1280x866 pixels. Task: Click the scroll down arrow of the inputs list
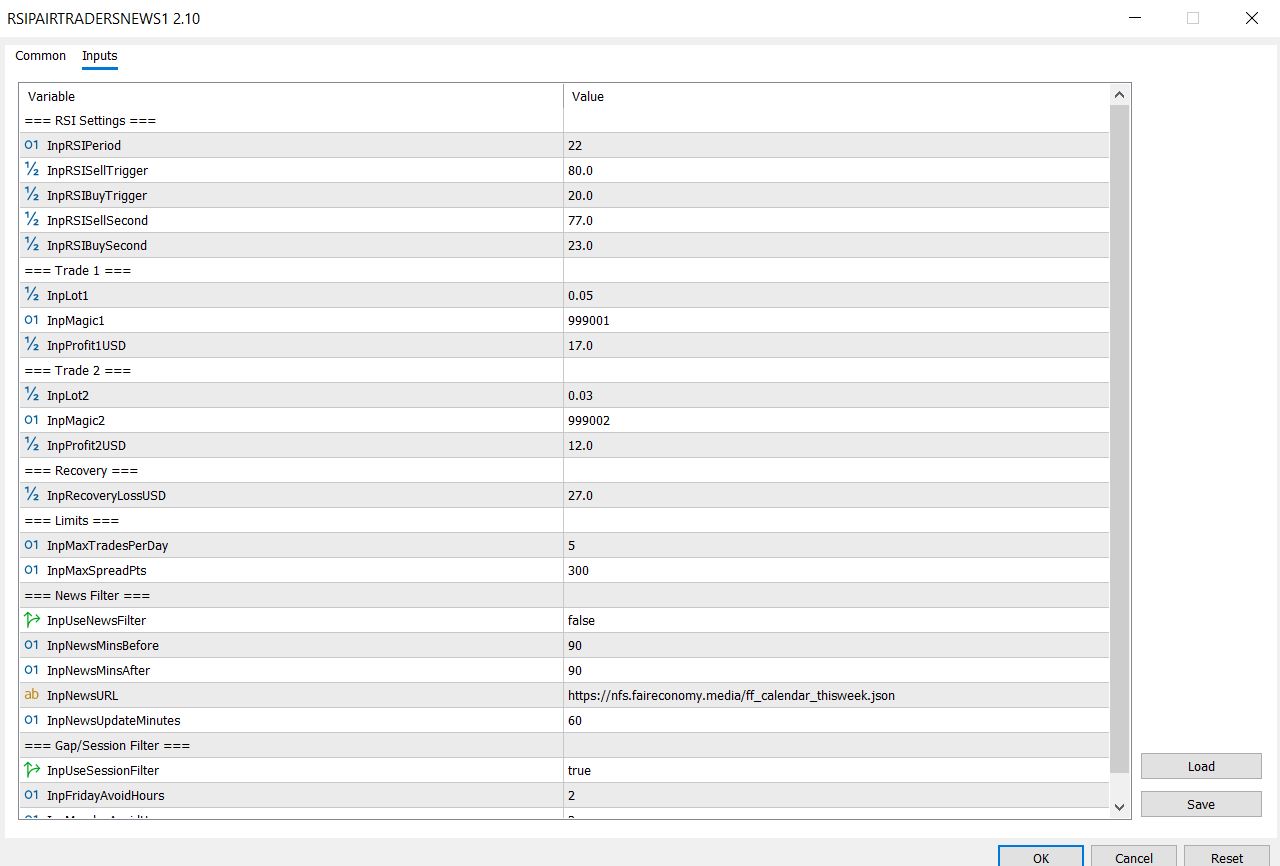tap(1119, 806)
